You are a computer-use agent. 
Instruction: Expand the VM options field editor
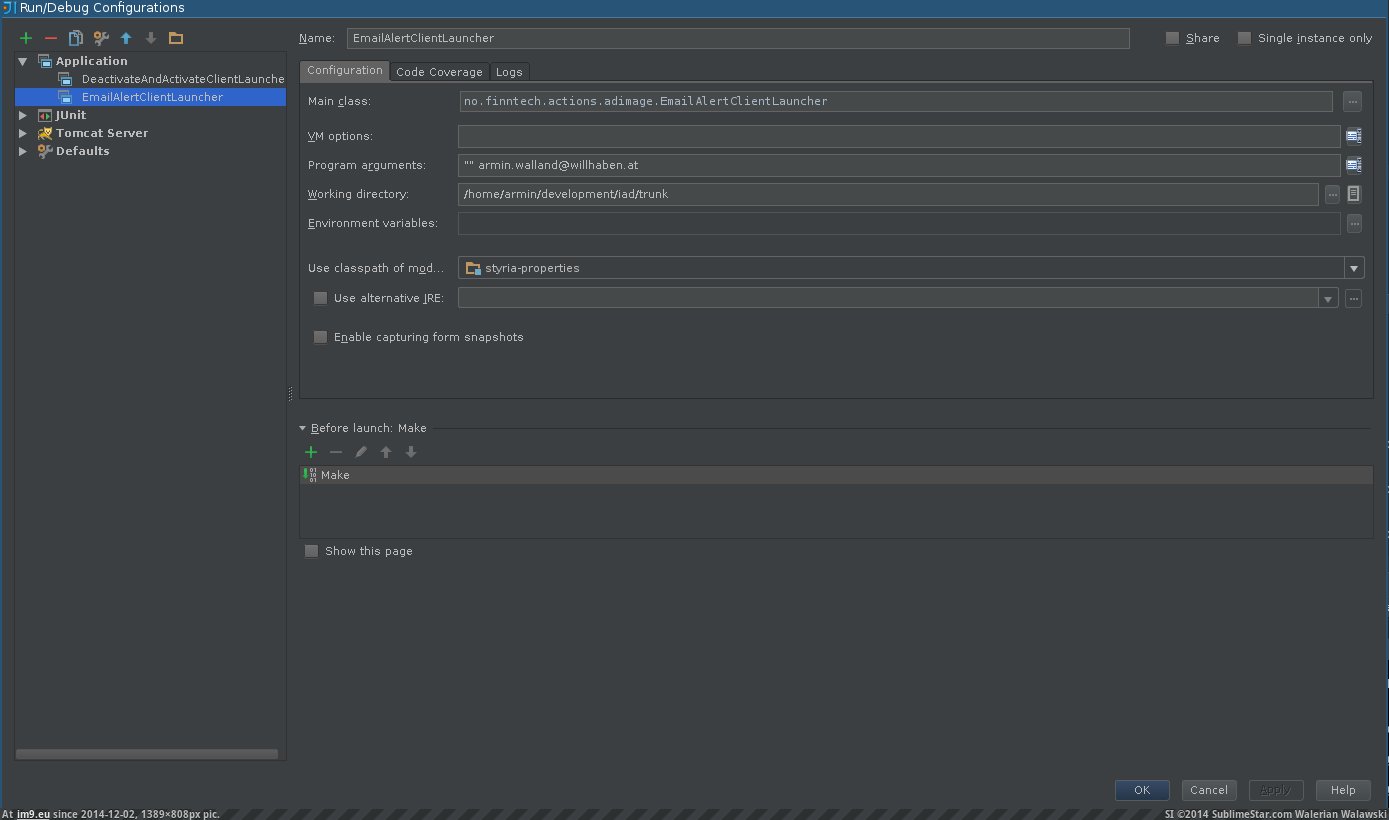coord(1354,136)
